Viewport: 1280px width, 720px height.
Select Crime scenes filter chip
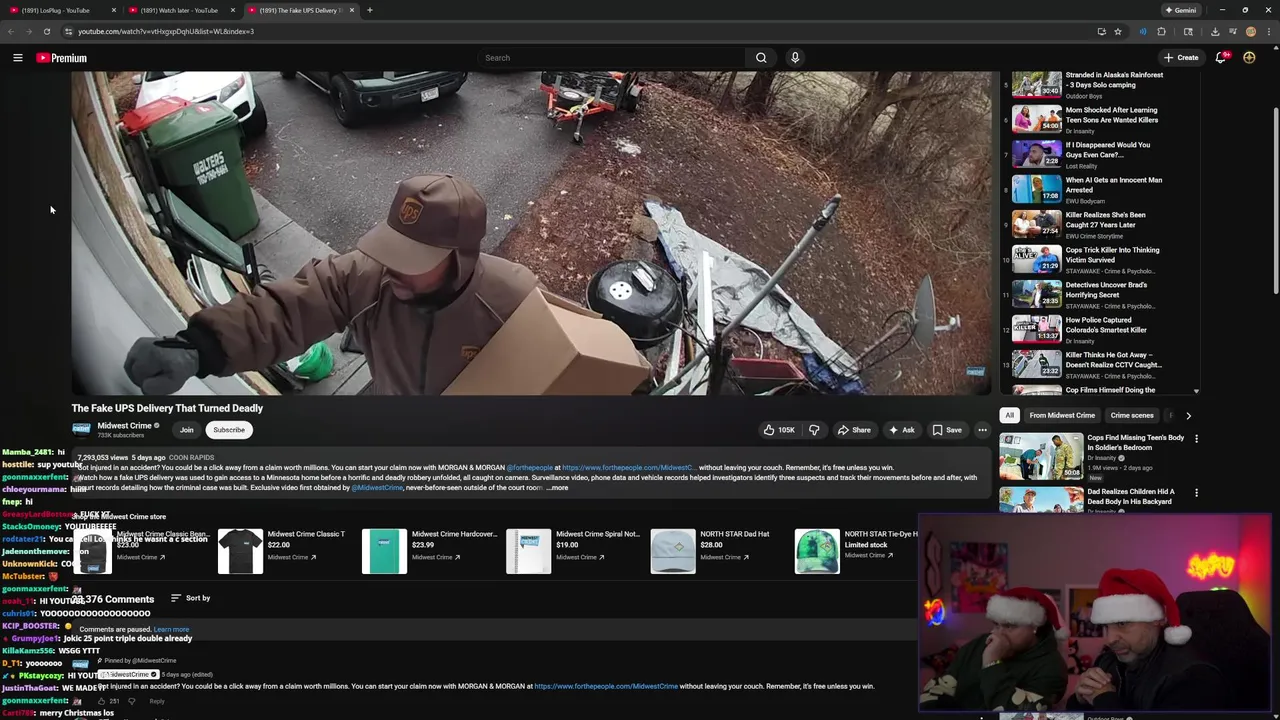pyautogui.click(x=1132, y=415)
